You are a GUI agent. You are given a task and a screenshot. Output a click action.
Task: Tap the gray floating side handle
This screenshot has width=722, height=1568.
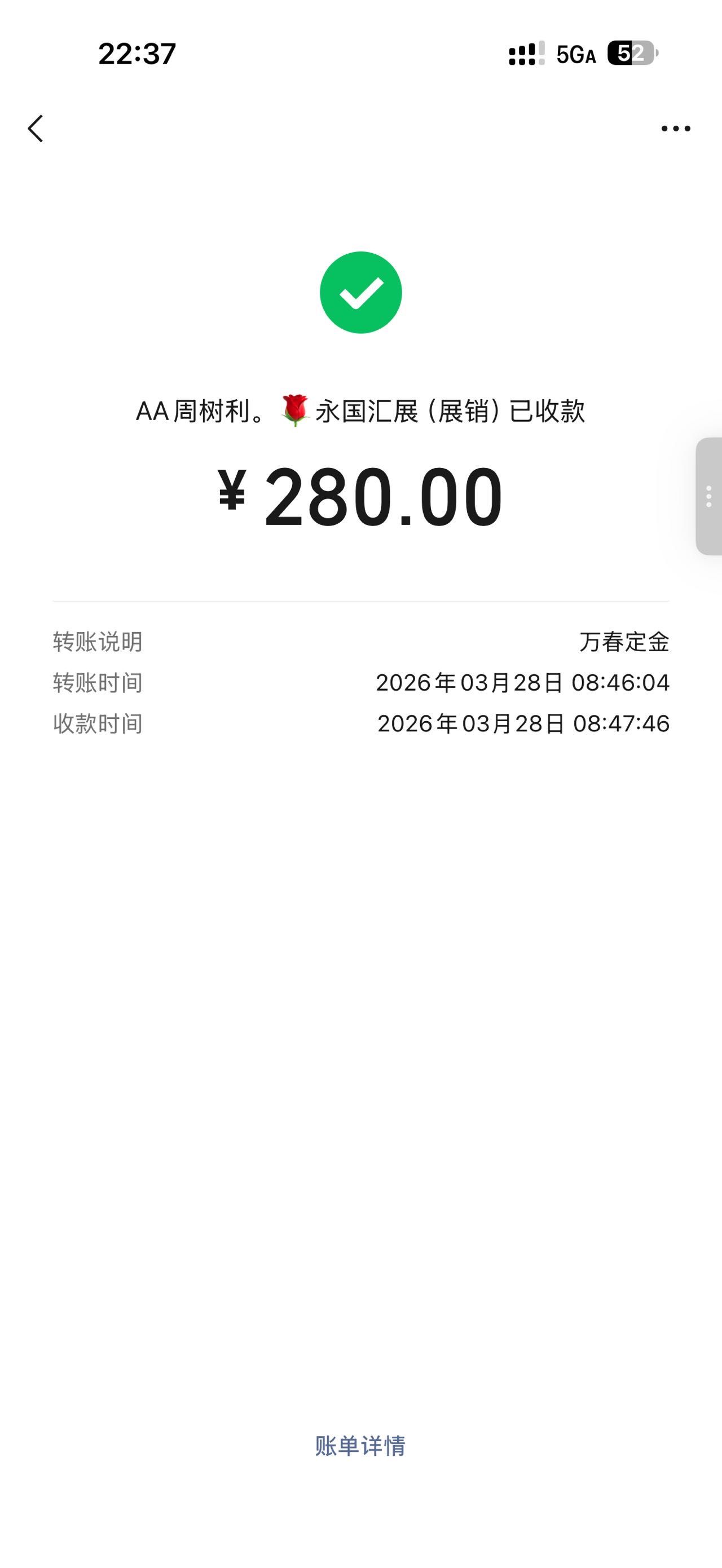pyautogui.click(x=708, y=496)
